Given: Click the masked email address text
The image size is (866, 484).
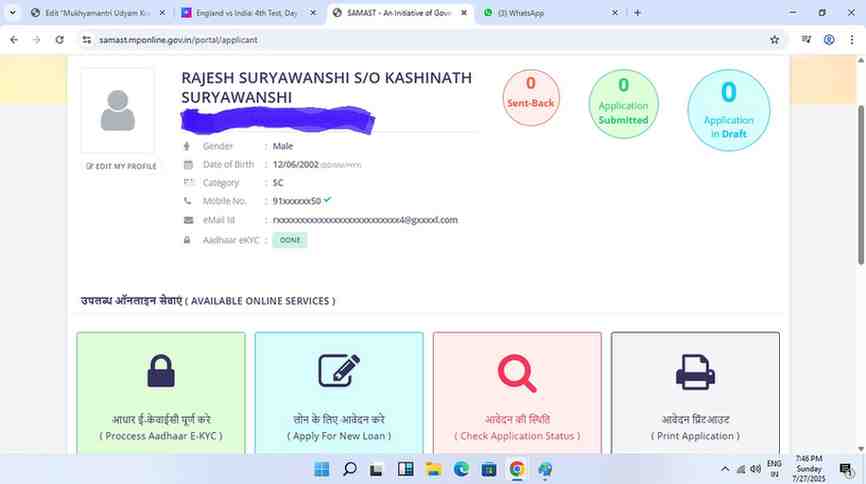Looking at the screenshot, I should tap(365, 220).
